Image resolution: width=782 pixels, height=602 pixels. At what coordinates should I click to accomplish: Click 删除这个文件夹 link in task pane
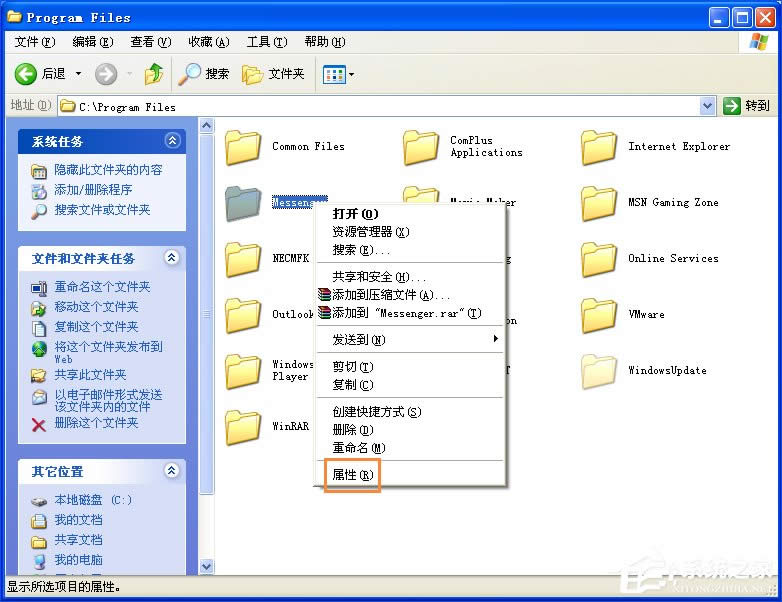pos(96,423)
